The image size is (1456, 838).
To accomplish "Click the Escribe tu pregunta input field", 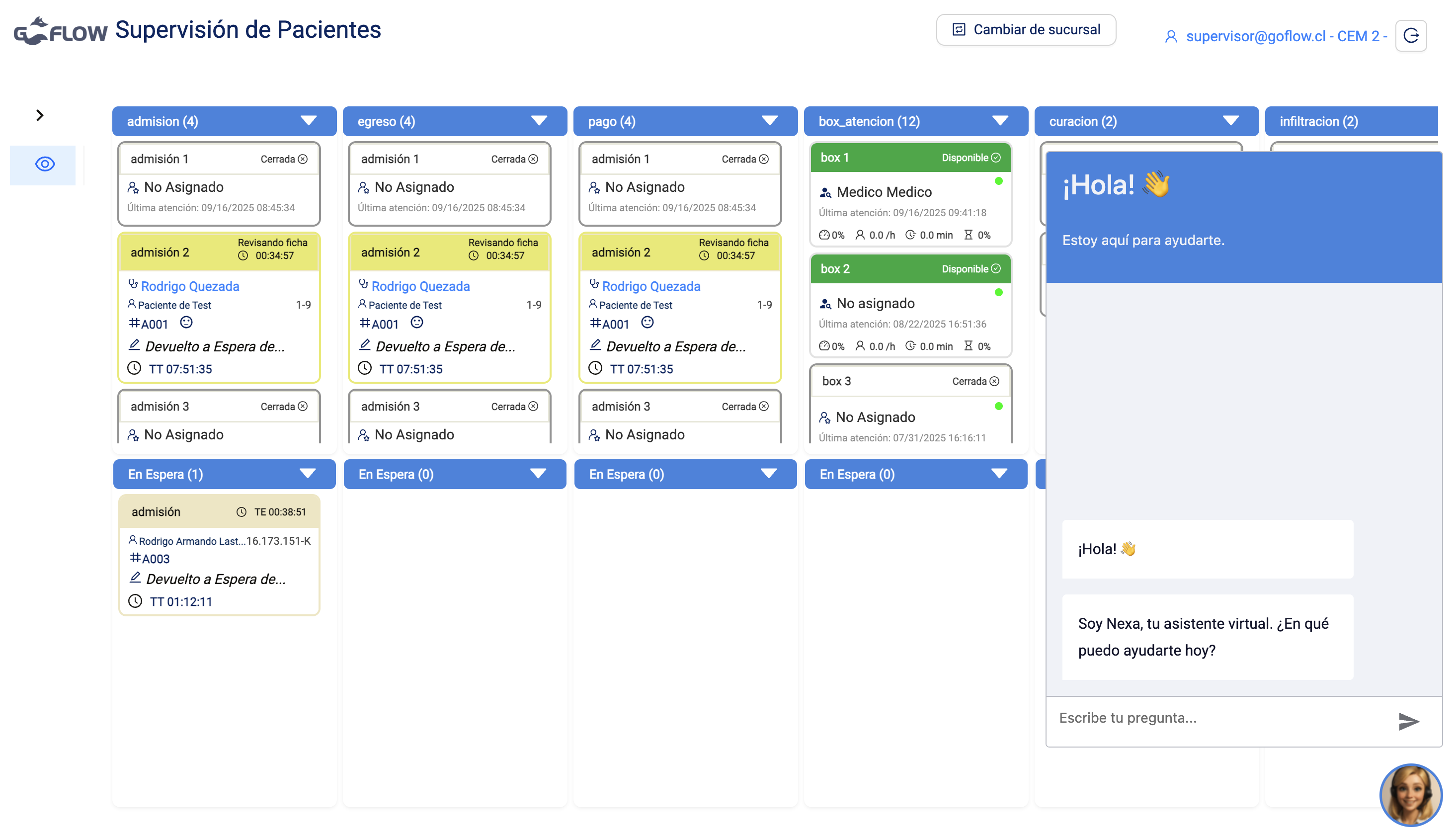I will pyautogui.click(x=1219, y=718).
